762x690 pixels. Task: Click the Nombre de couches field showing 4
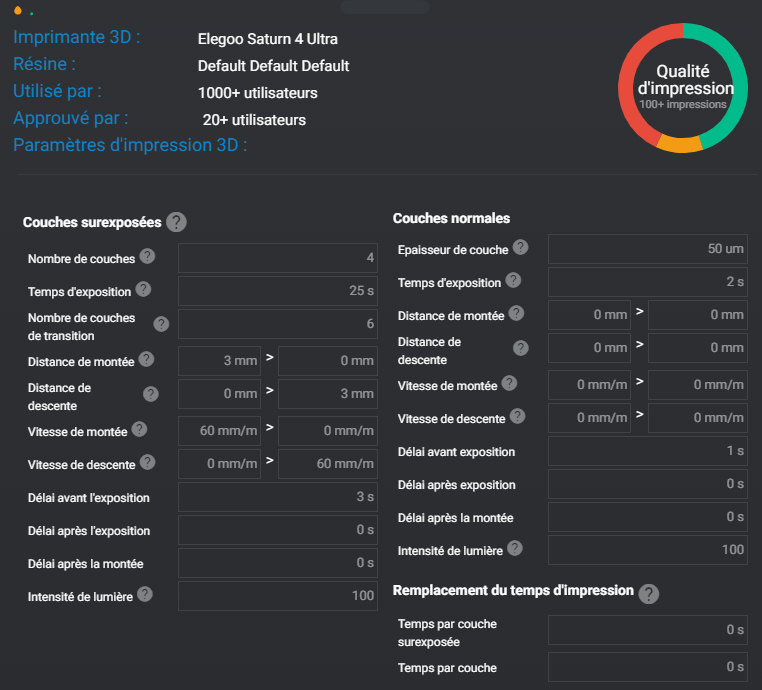tap(278, 258)
